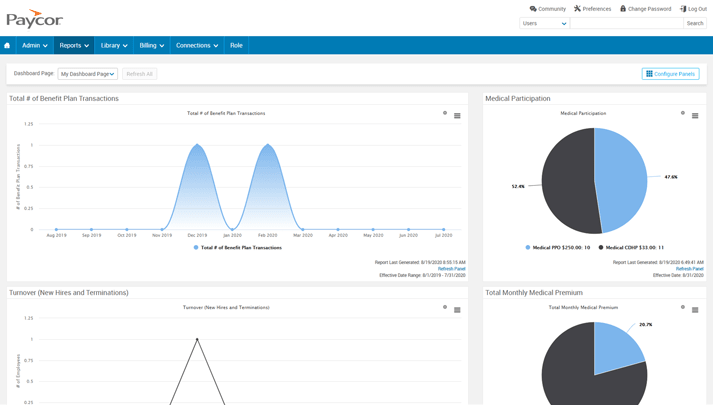The width and height of the screenshot is (713, 405).
Task: Toggle Total # of Benefit Plan Transactions legend series
Action: coord(237,248)
